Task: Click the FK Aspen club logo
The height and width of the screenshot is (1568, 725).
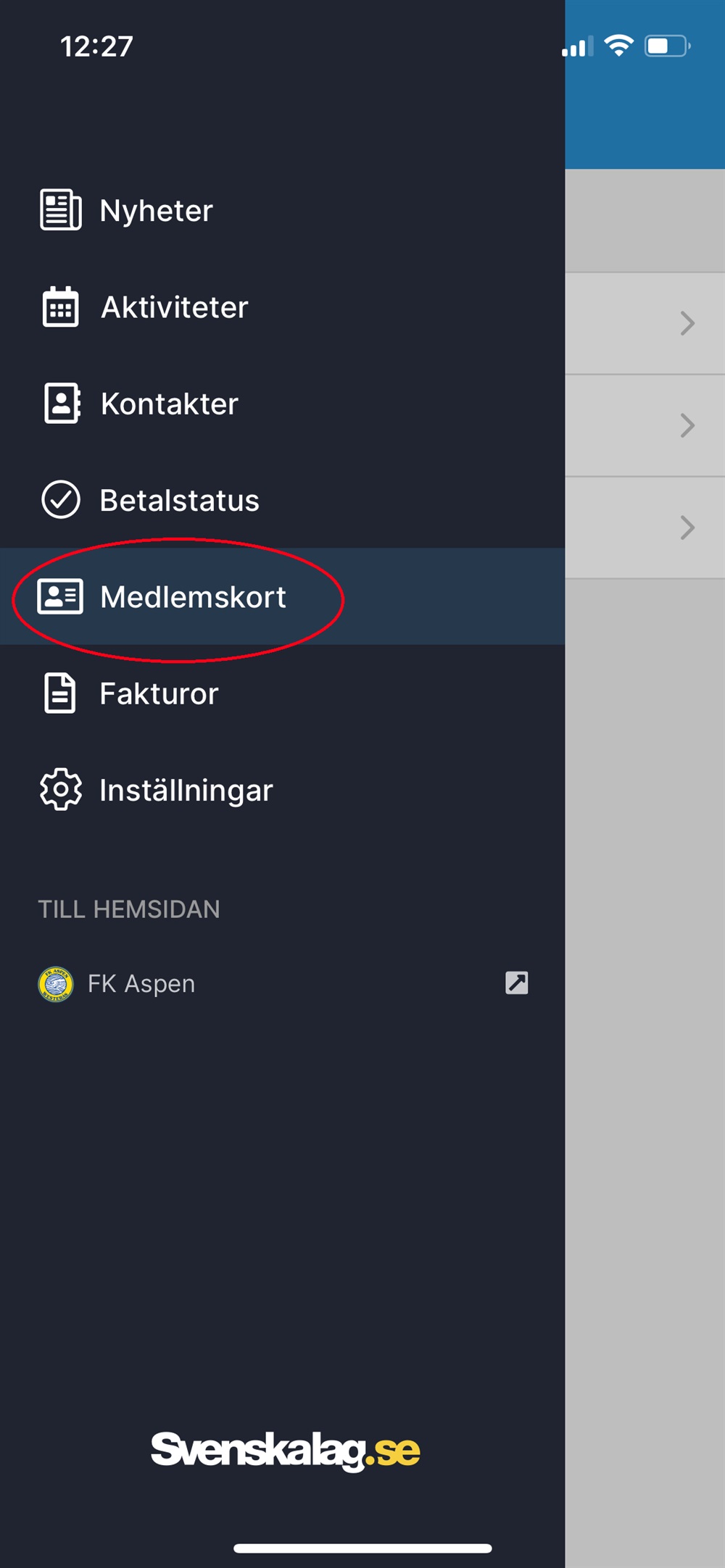Action: coord(55,984)
